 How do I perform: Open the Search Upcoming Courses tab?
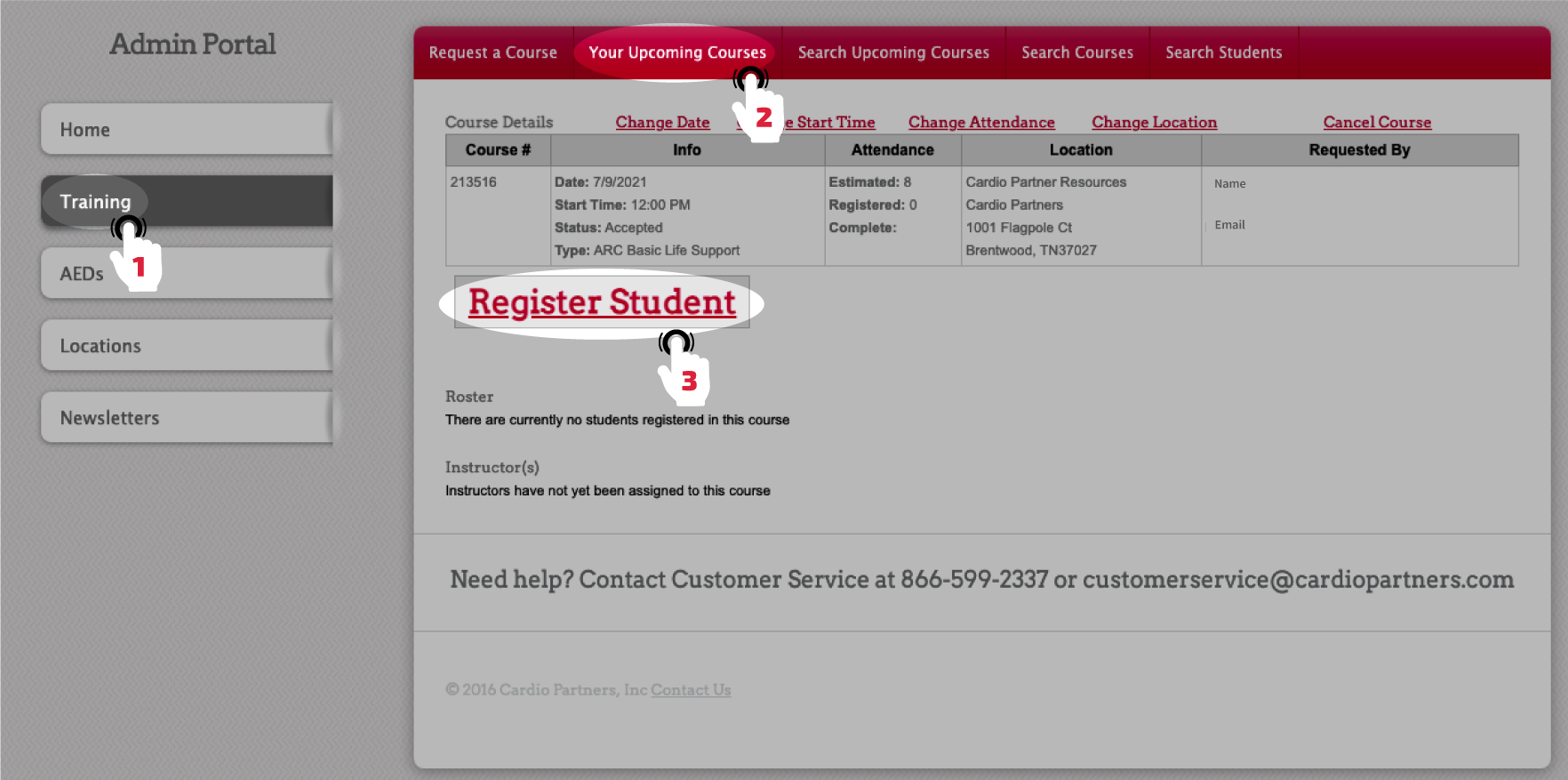coord(893,52)
